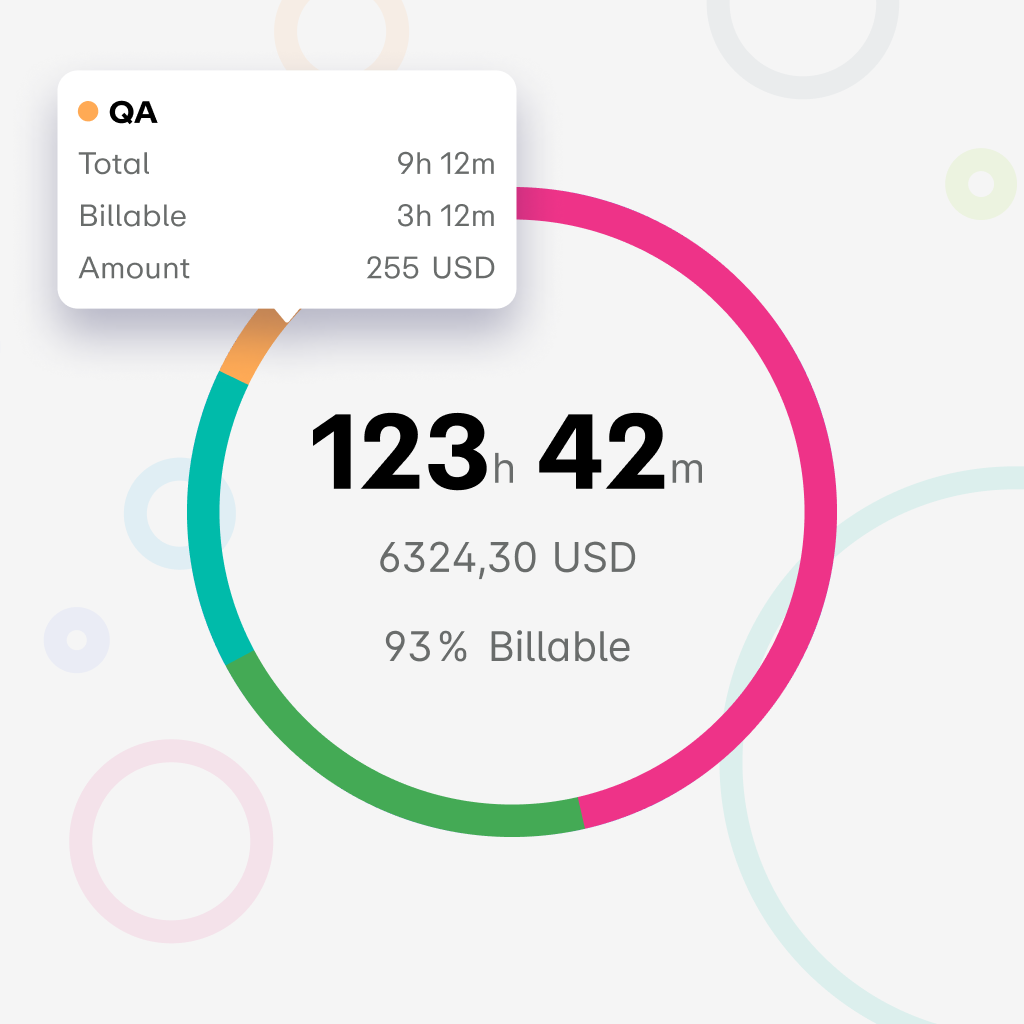Click the small pale green ring decoration
1024x1024 pixels.
[981, 184]
